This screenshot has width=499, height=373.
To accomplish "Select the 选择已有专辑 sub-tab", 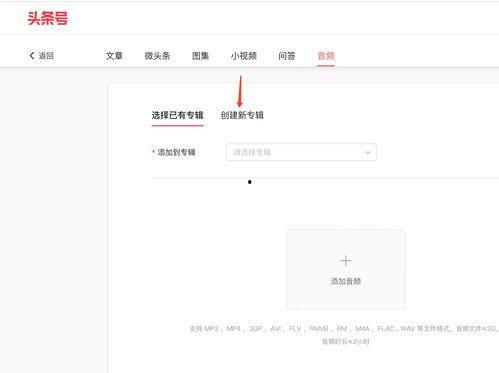I will (x=177, y=115).
